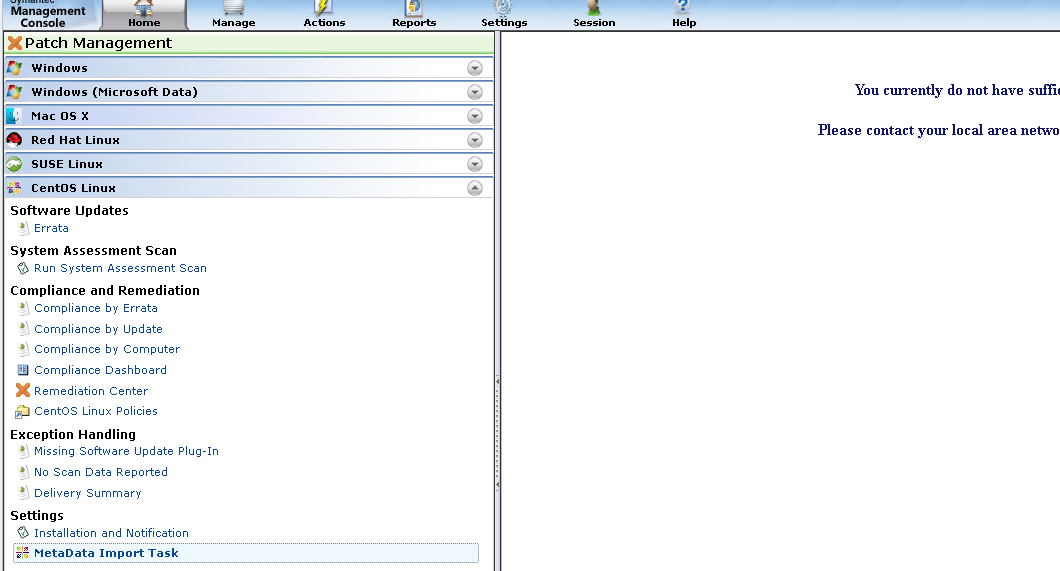Open the Remediation Center link
The image size is (1060, 571).
pos(91,391)
